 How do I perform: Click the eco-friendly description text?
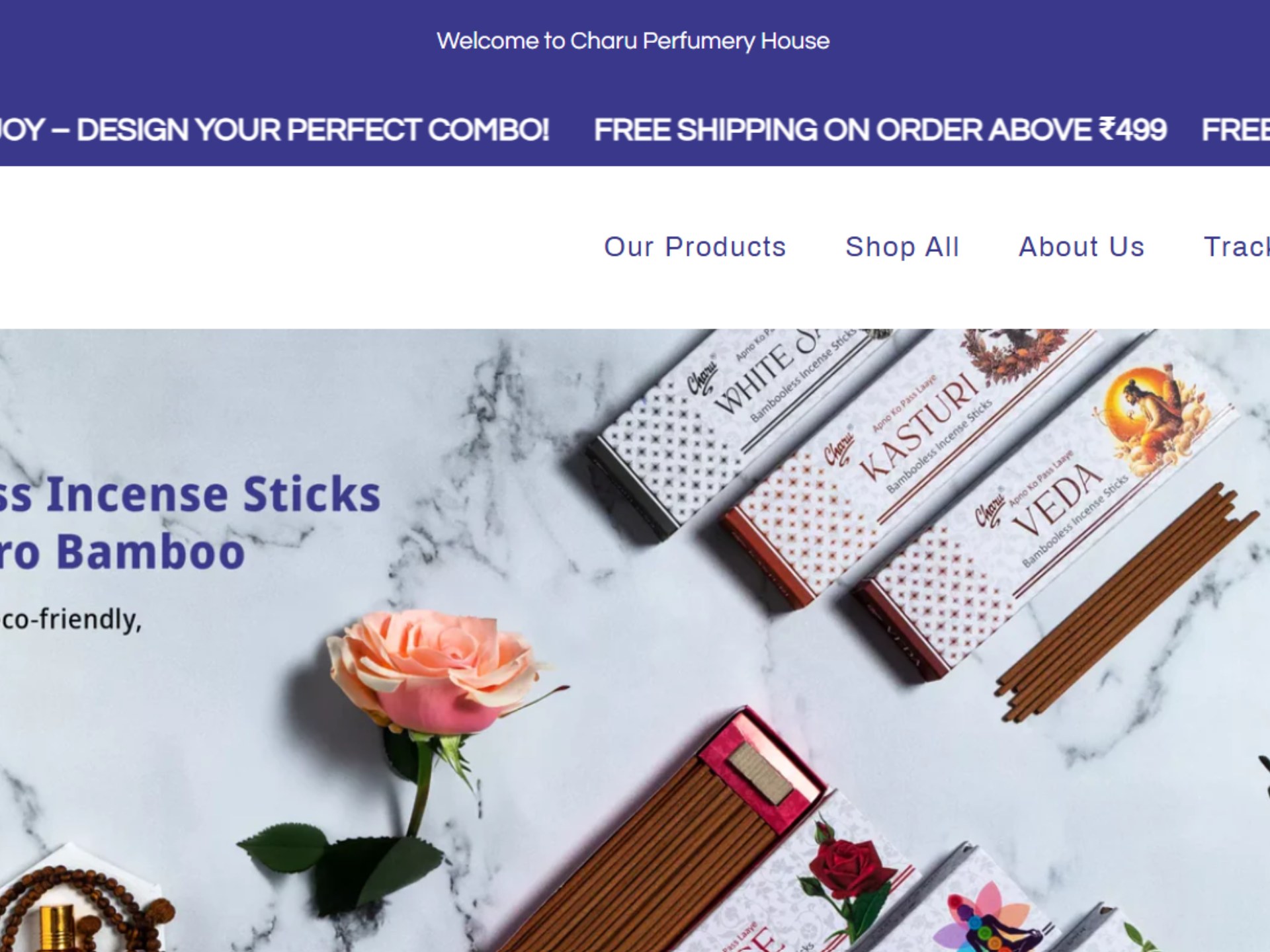(x=71, y=620)
